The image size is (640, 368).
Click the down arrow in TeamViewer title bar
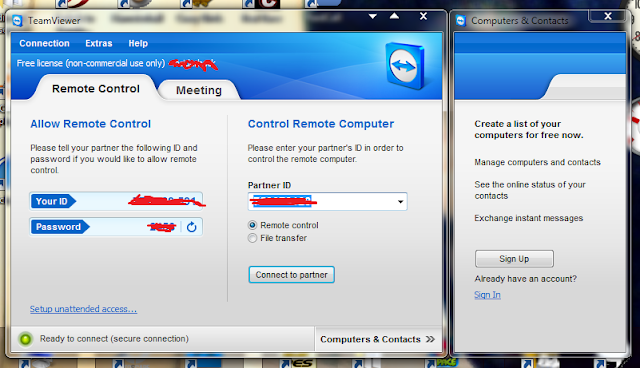373,16
